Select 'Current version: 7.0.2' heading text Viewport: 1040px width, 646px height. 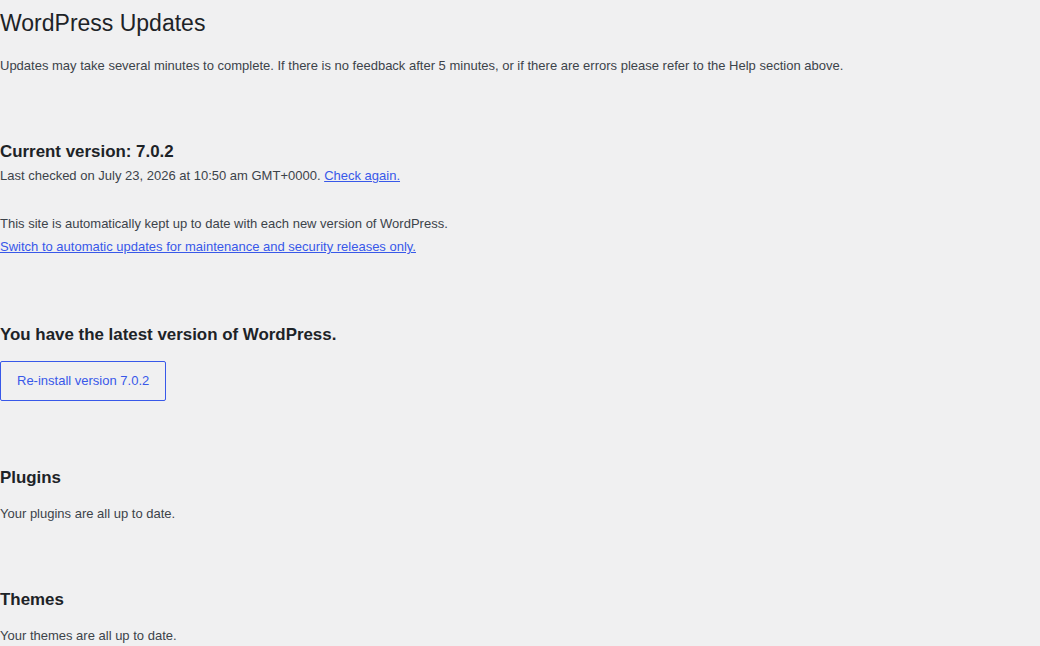point(87,151)
